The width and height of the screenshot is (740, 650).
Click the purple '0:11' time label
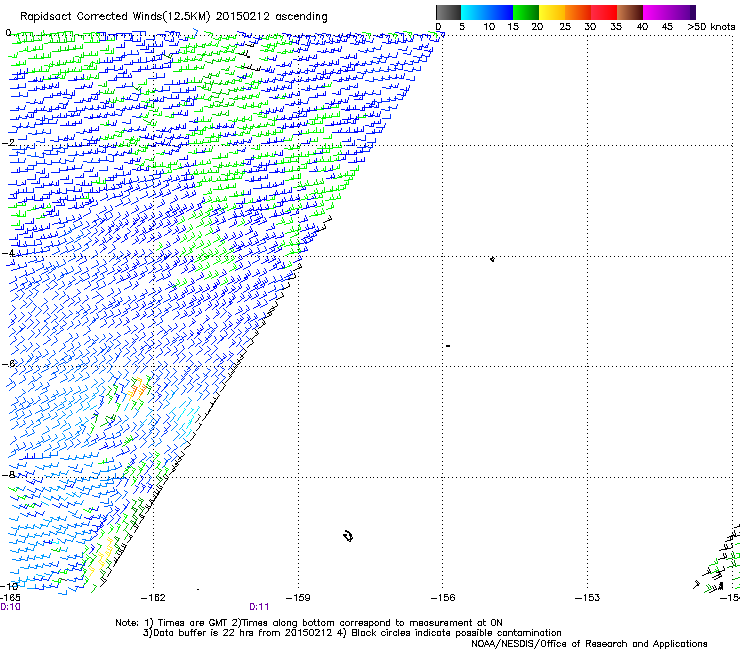pos(259,607)
